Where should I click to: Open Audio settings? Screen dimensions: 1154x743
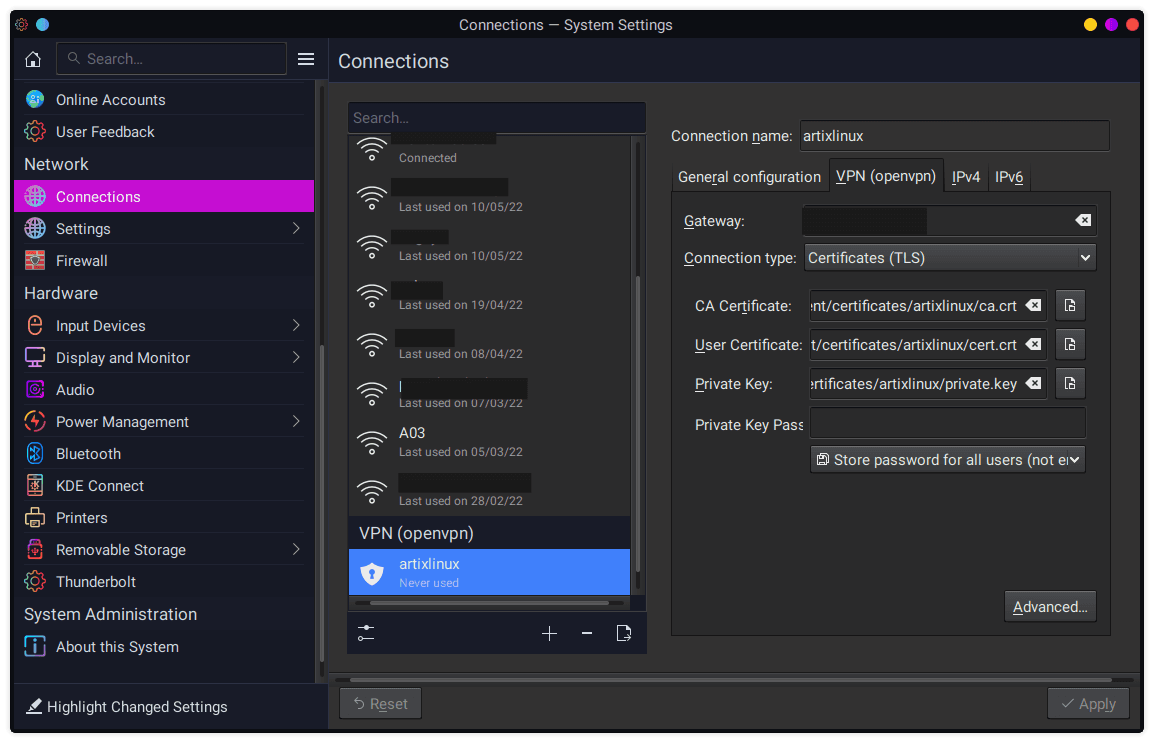pos(165,389)
